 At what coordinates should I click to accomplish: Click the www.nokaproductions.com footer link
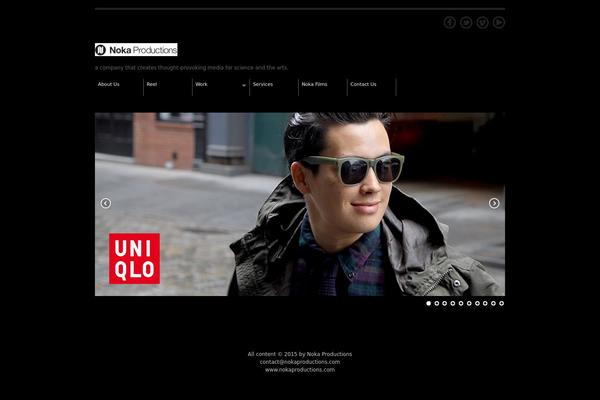tap(300, 370)
